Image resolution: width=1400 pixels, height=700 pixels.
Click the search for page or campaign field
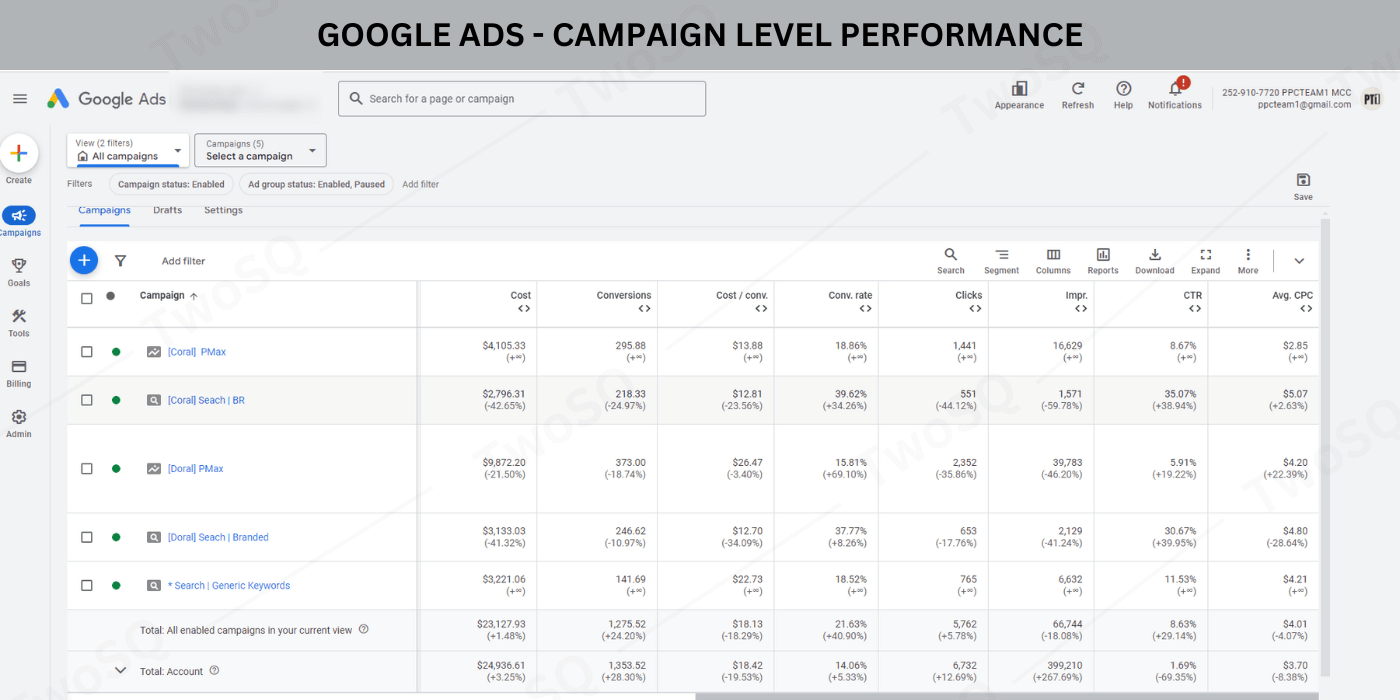[x=522, y=99]
